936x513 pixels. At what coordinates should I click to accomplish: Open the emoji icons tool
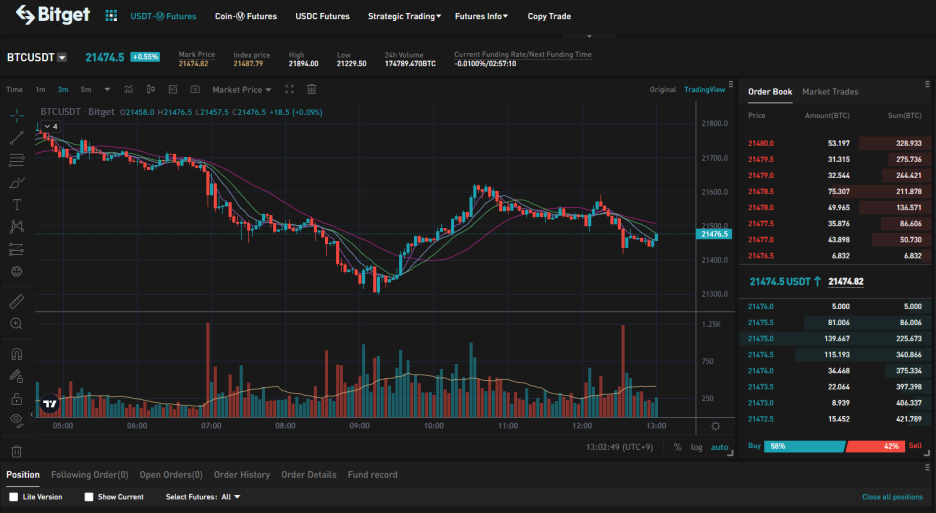pos(17,272)
